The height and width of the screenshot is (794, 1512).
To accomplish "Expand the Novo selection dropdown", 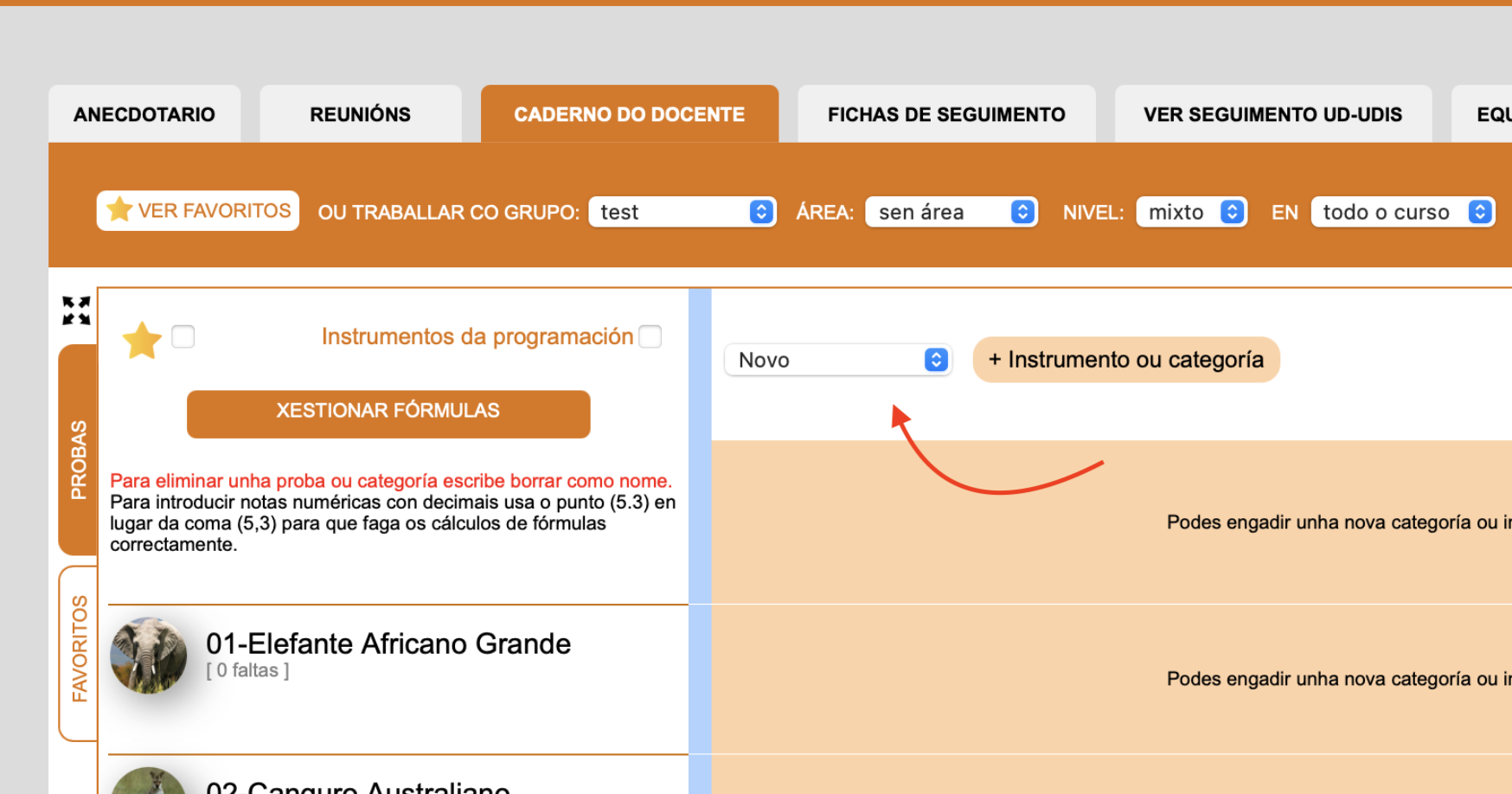I will click(x=837, y=360).
